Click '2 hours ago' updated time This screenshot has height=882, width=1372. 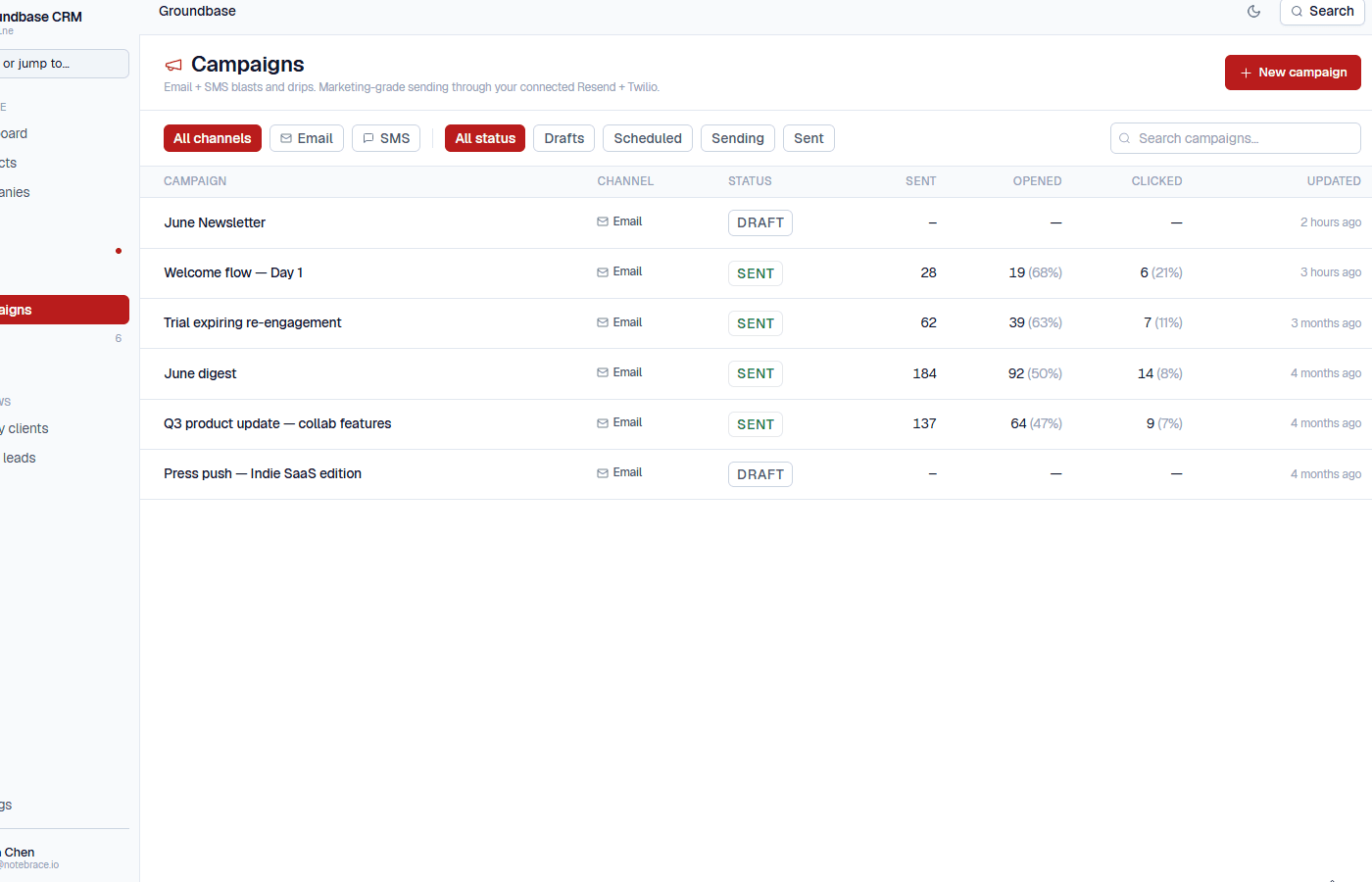coord(1331,222)
